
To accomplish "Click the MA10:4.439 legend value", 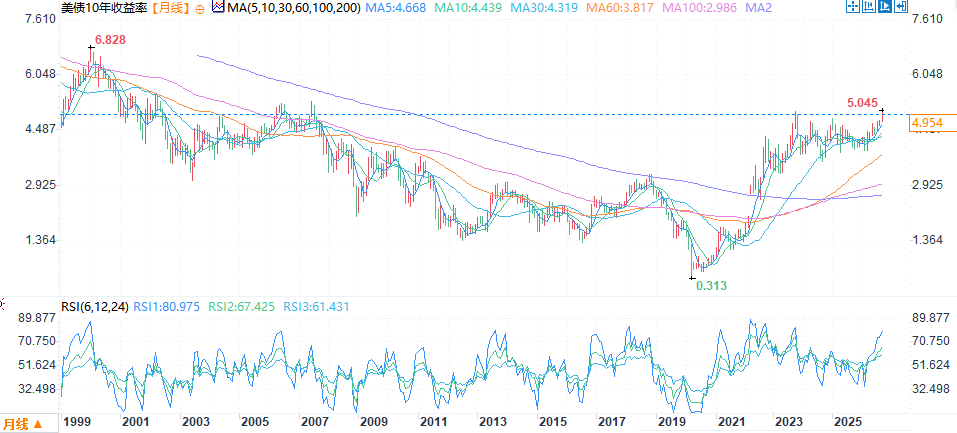I will click(469, 8).
